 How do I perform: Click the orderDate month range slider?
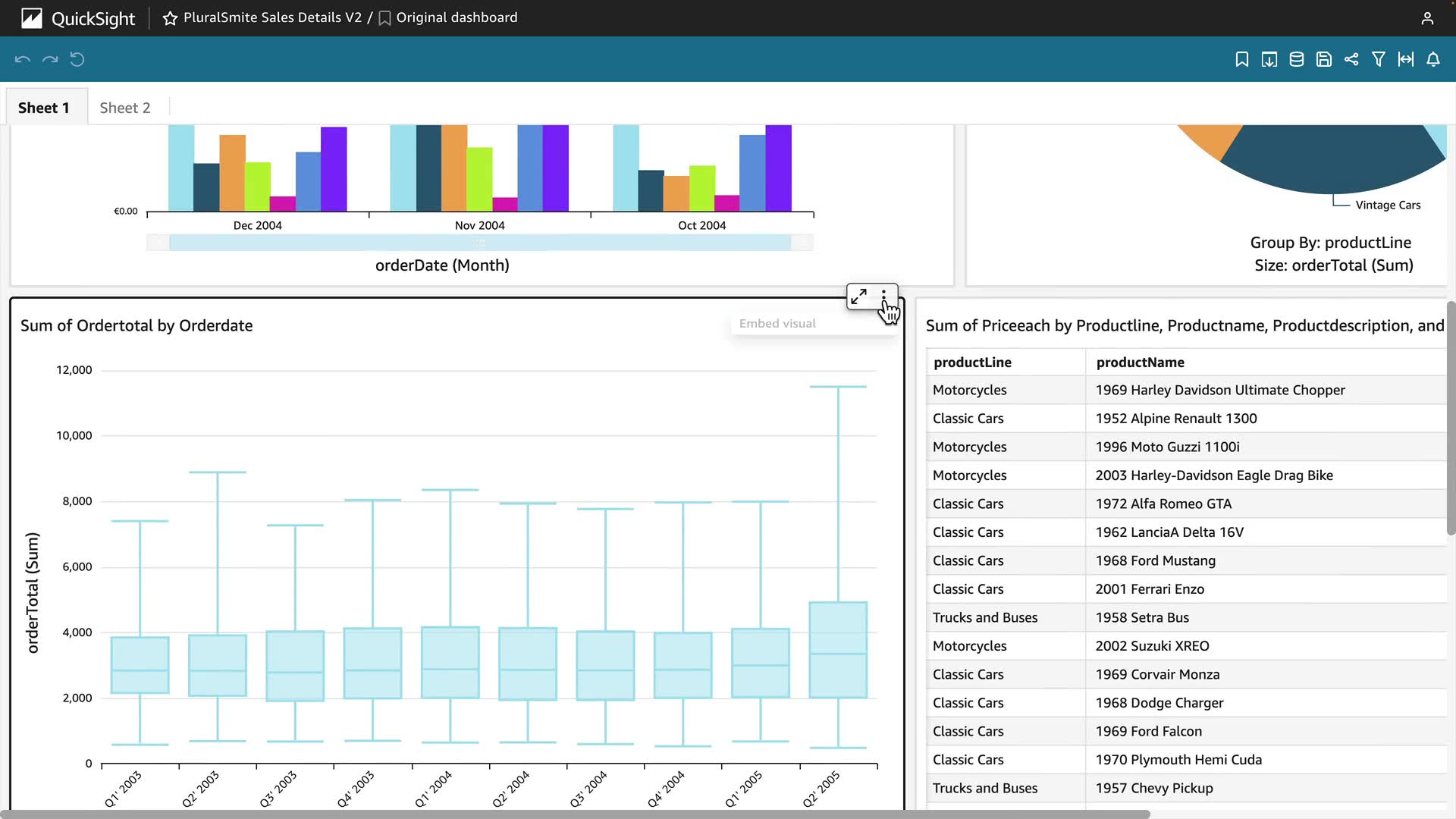point(479,243)
